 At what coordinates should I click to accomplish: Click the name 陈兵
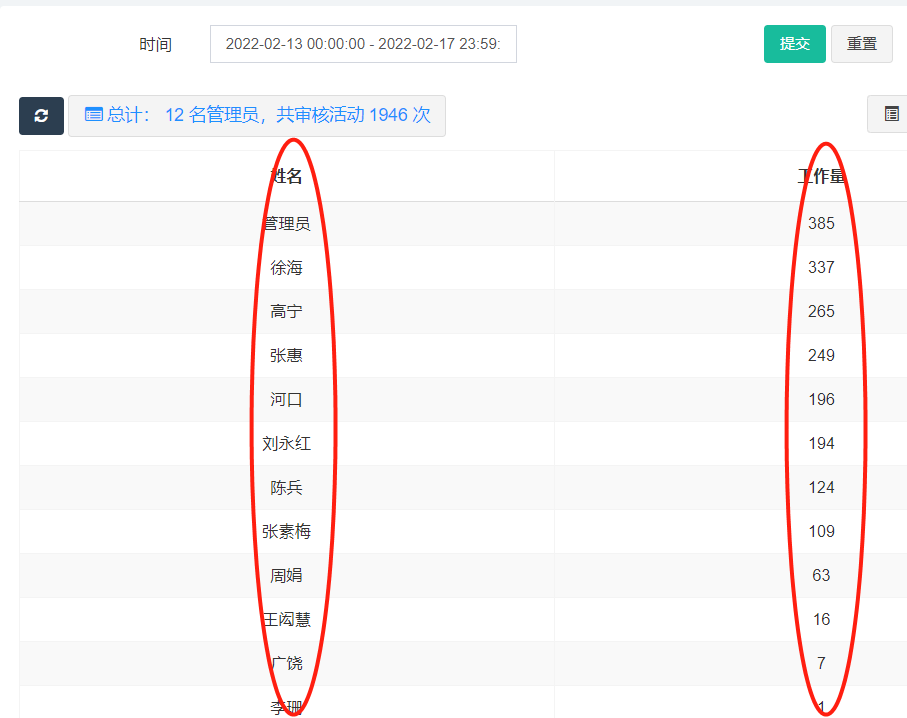286,487
